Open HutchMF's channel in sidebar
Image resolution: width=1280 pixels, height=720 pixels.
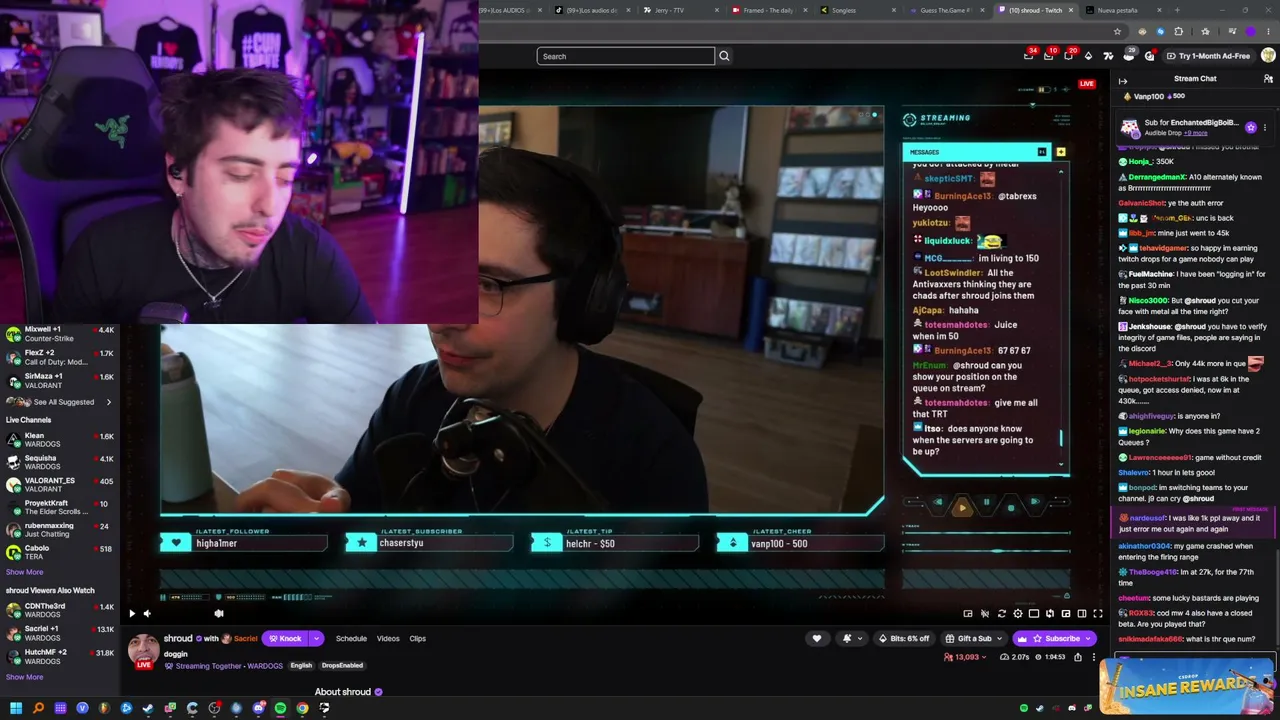point(60,657)
